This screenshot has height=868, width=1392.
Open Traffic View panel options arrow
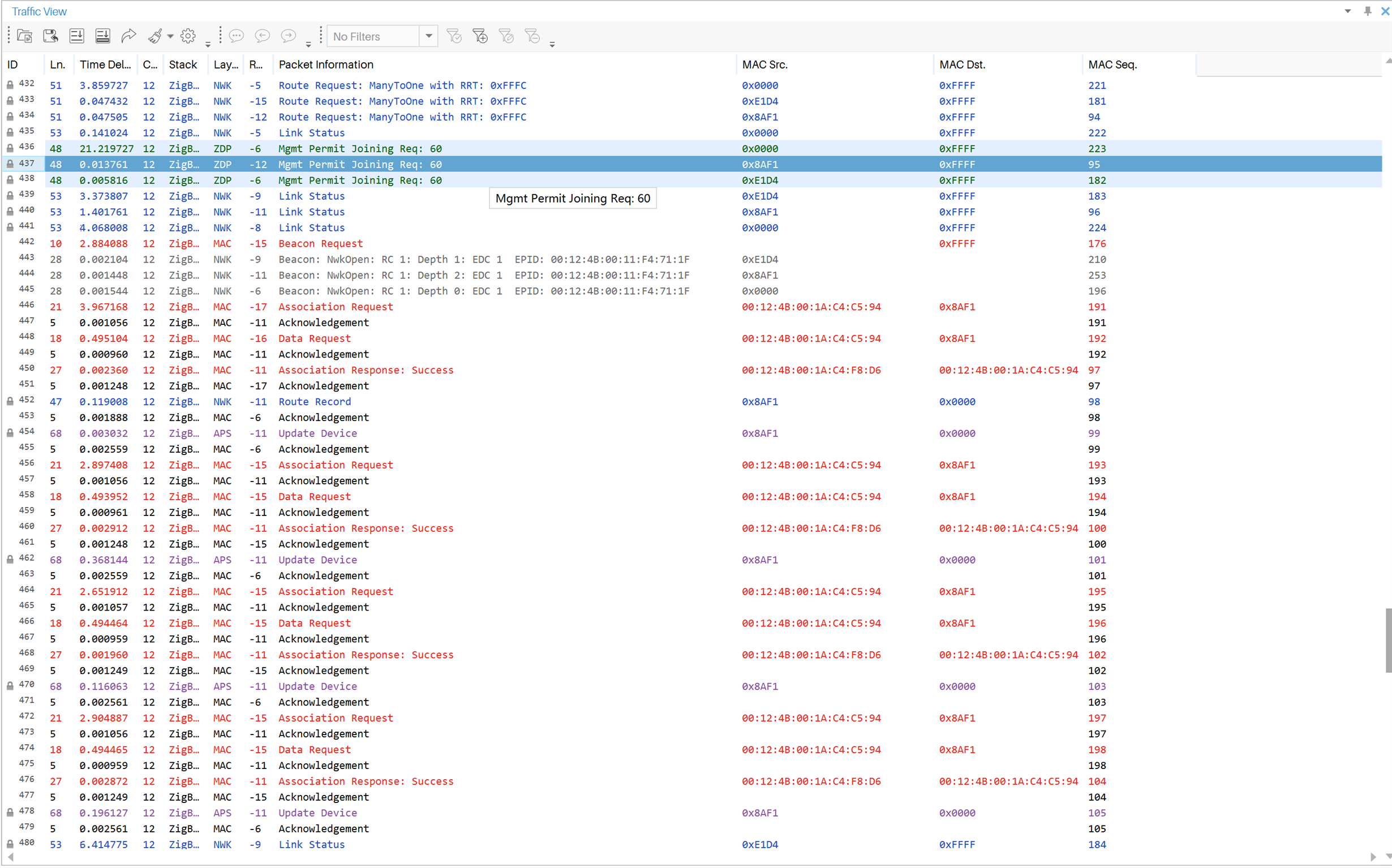pyautogui.click(x=1348, y=11)
